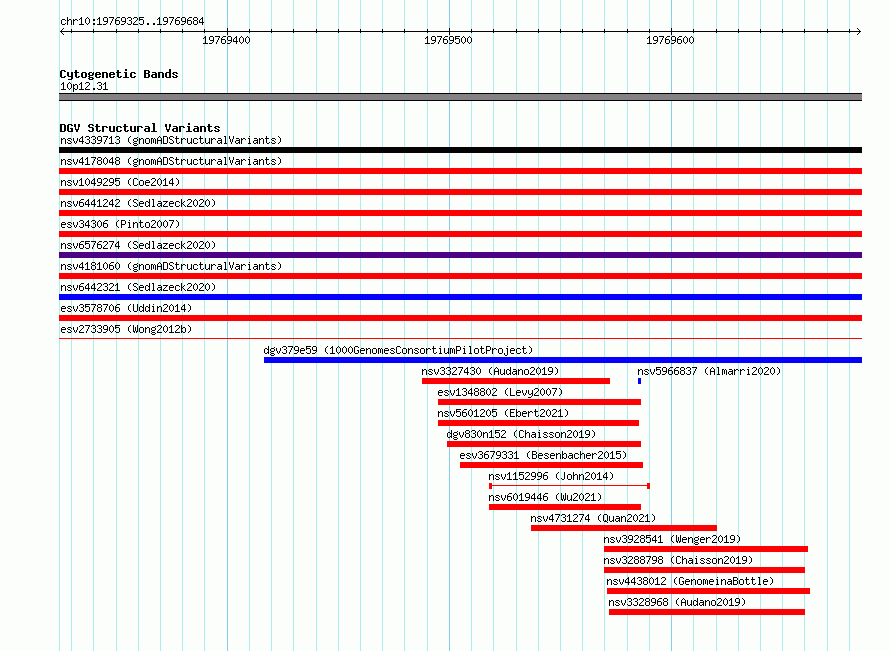
Task: Select the red bar of nsv3327430
Action: [516, 381]
